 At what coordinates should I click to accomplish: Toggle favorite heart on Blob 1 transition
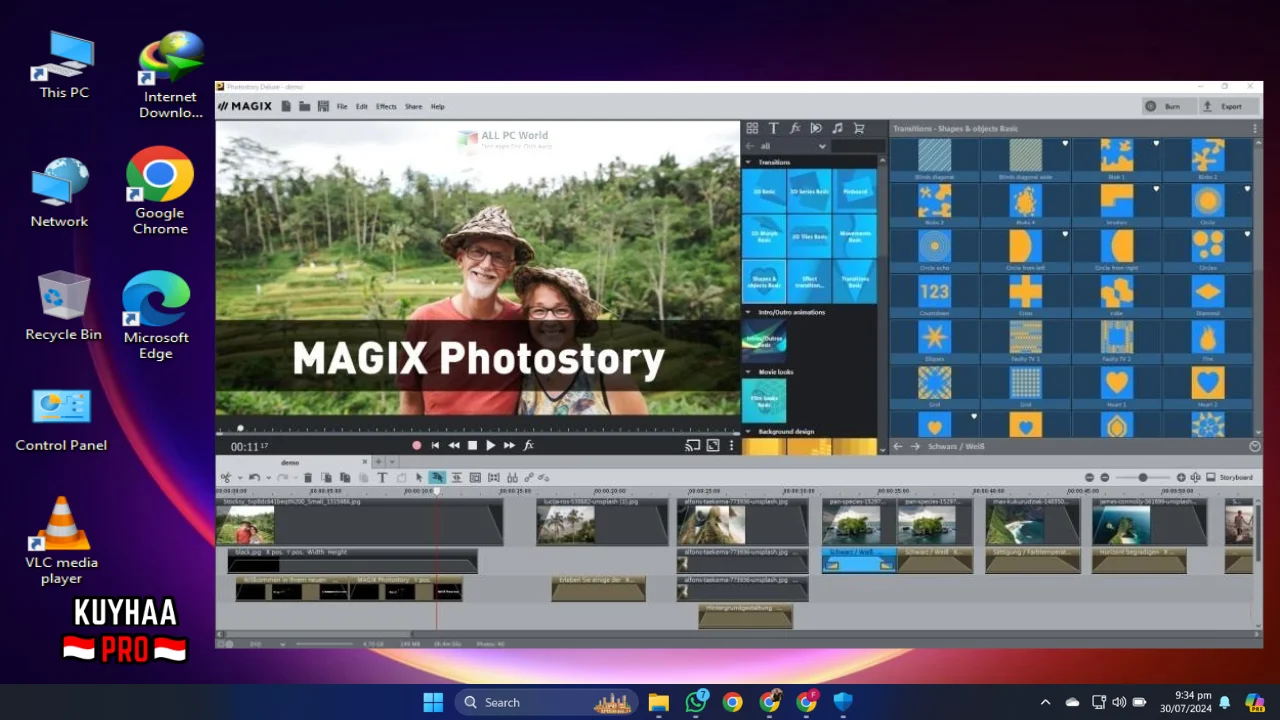pos(1156,143)
